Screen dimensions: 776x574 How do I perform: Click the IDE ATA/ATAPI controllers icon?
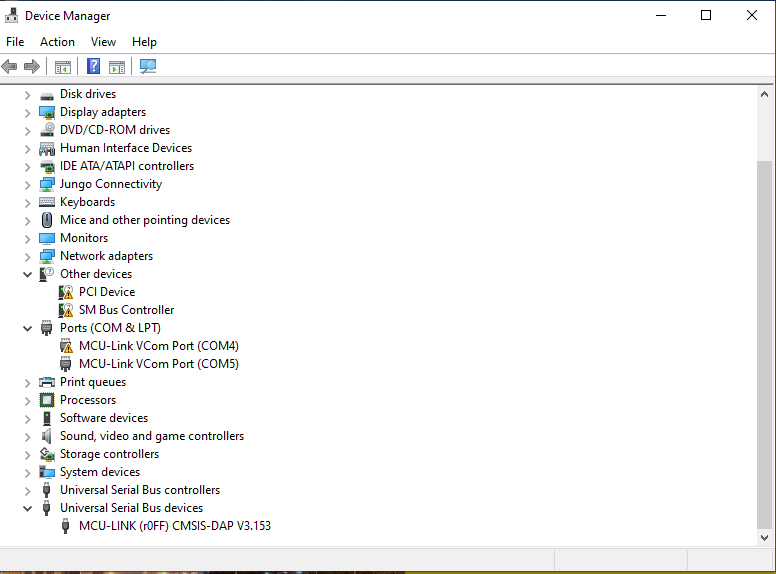click(x=47, y=167)
